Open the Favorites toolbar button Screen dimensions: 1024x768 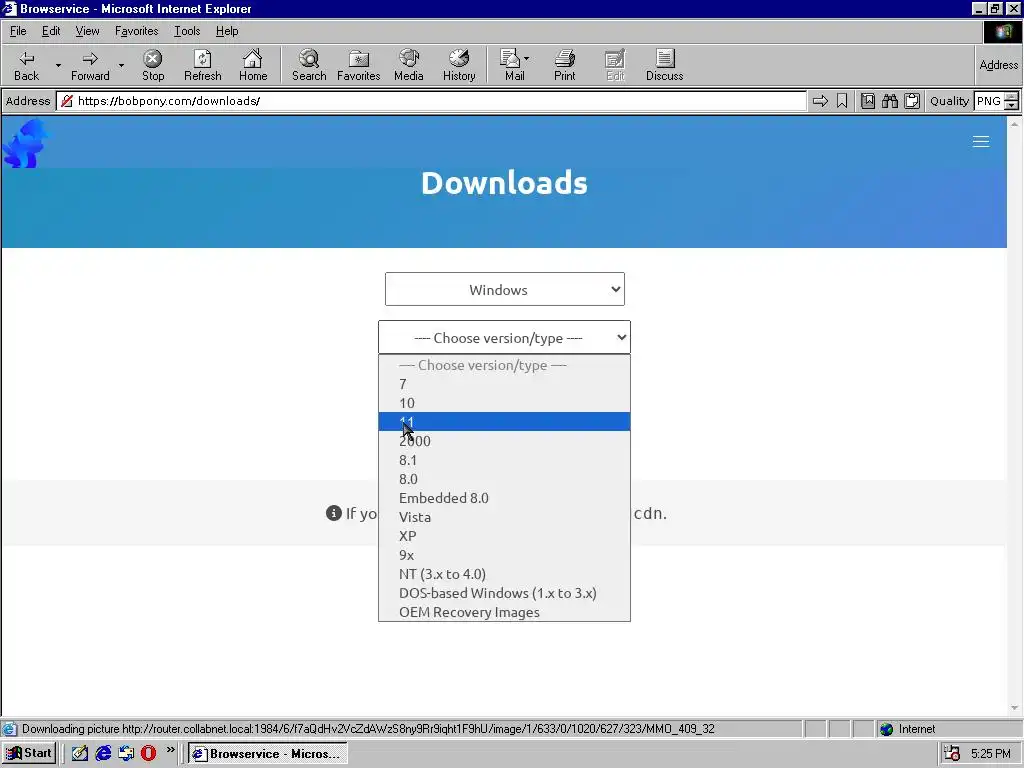pyautogui.click(x=359, y=65)
